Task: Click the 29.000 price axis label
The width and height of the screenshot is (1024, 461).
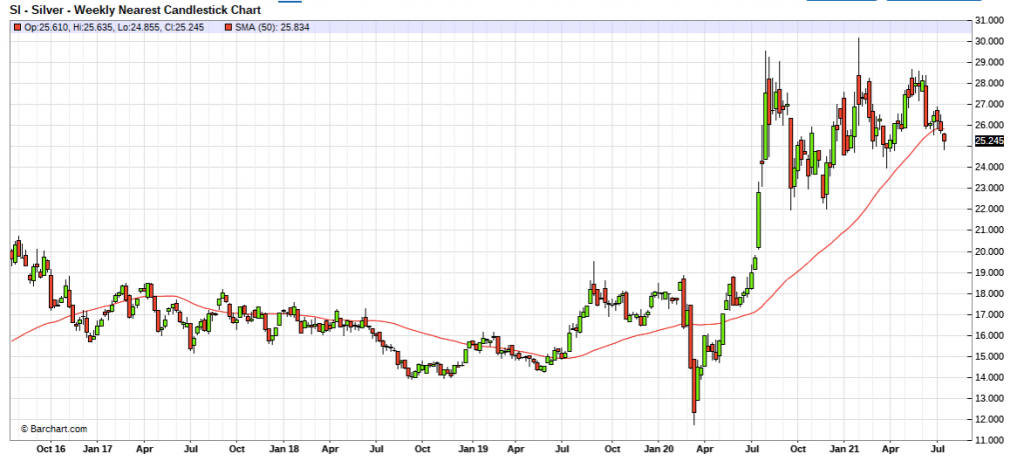Action: pos(990,62)
